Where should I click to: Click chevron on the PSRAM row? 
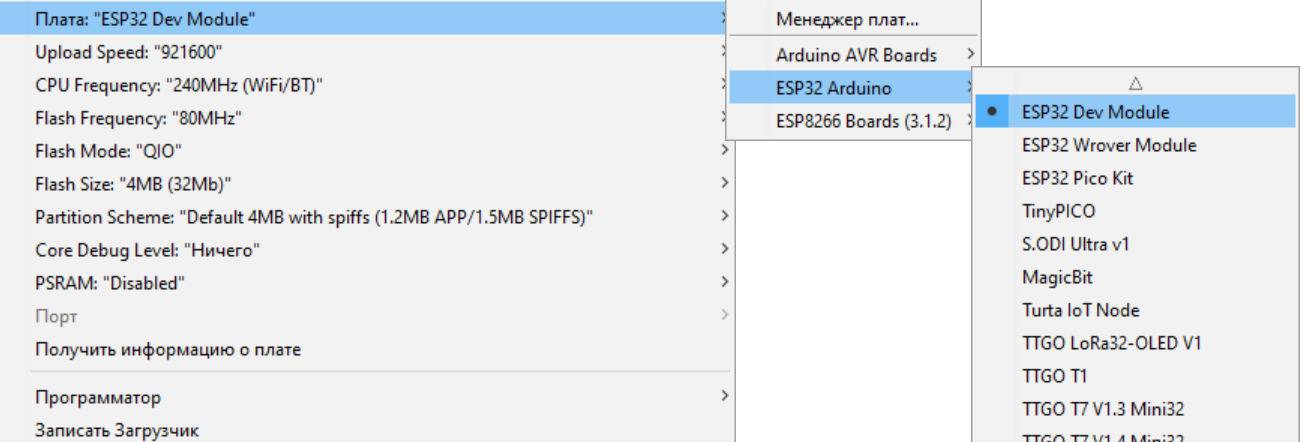[x=723, y=283]
